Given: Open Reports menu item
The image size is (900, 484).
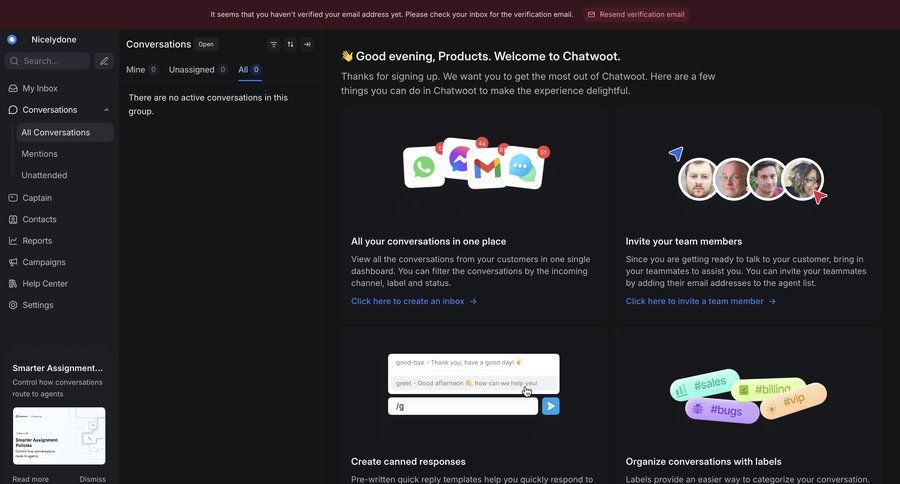Looking at the screenshot, I should pyautogui.click(x=59, y=241).
